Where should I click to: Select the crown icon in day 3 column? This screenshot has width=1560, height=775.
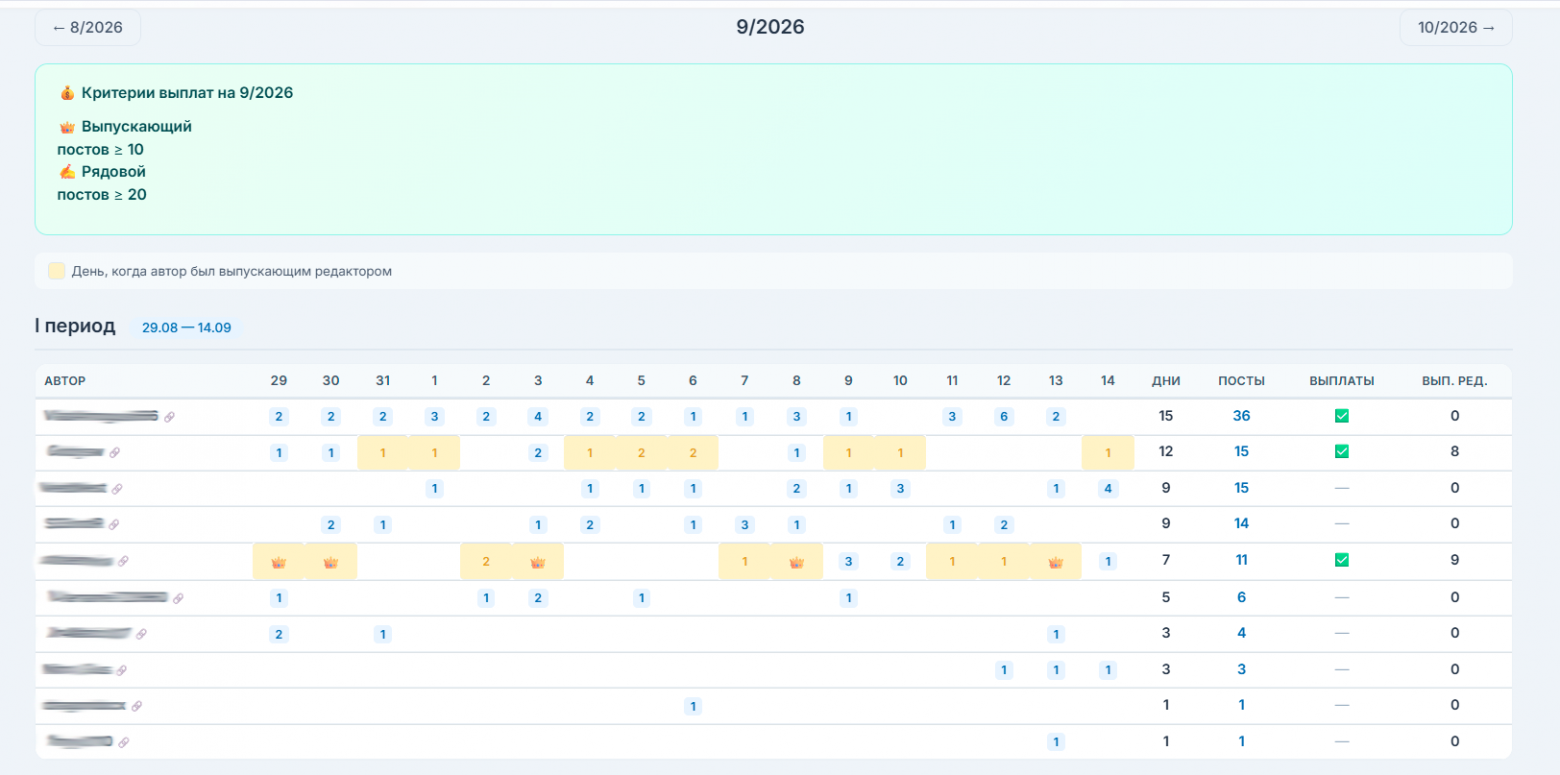coord(538,562)
